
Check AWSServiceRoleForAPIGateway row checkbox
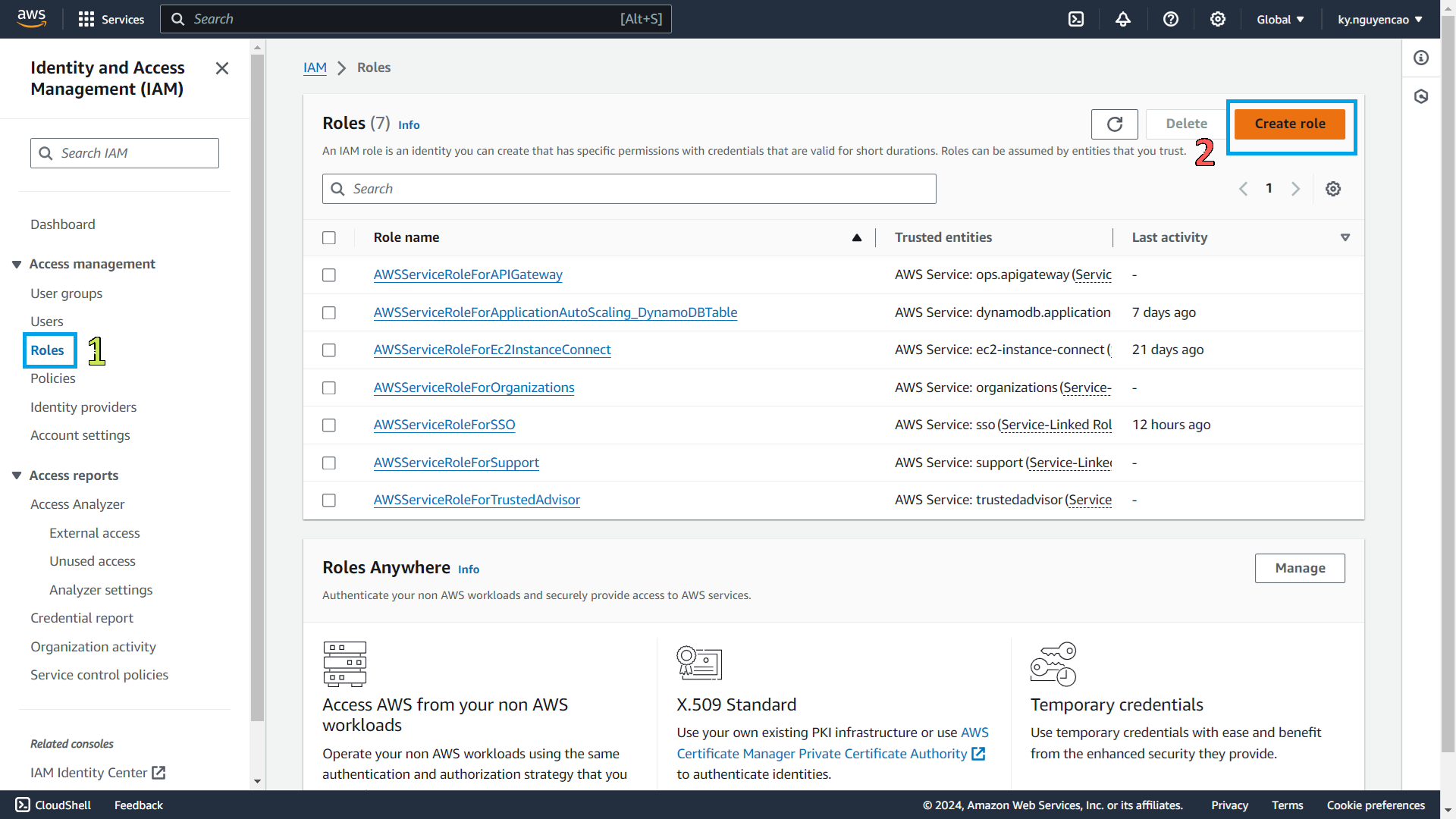point(329,275)
